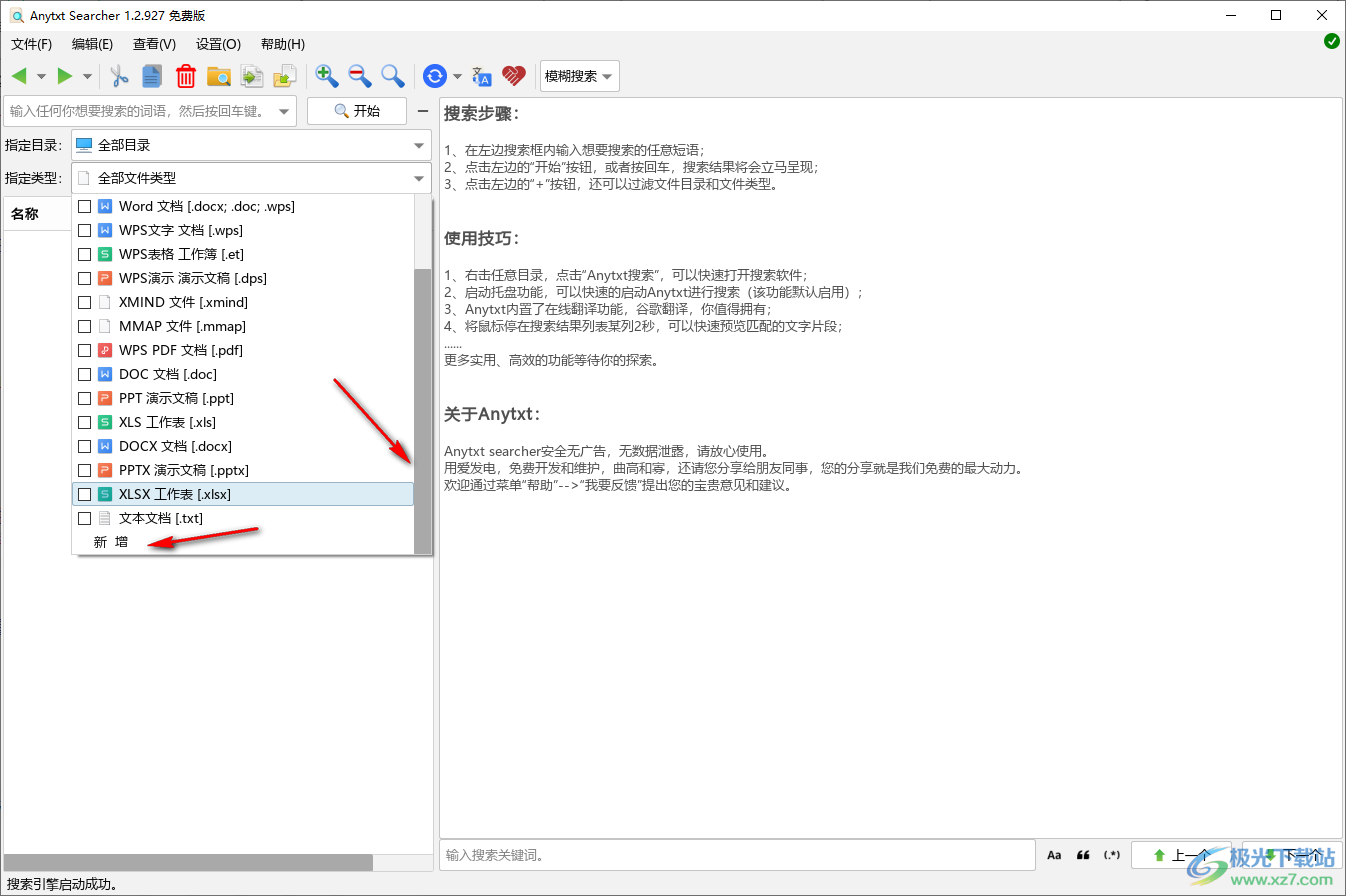Click the 搜索引擎启动成功 status bar text

coord(63,884)
